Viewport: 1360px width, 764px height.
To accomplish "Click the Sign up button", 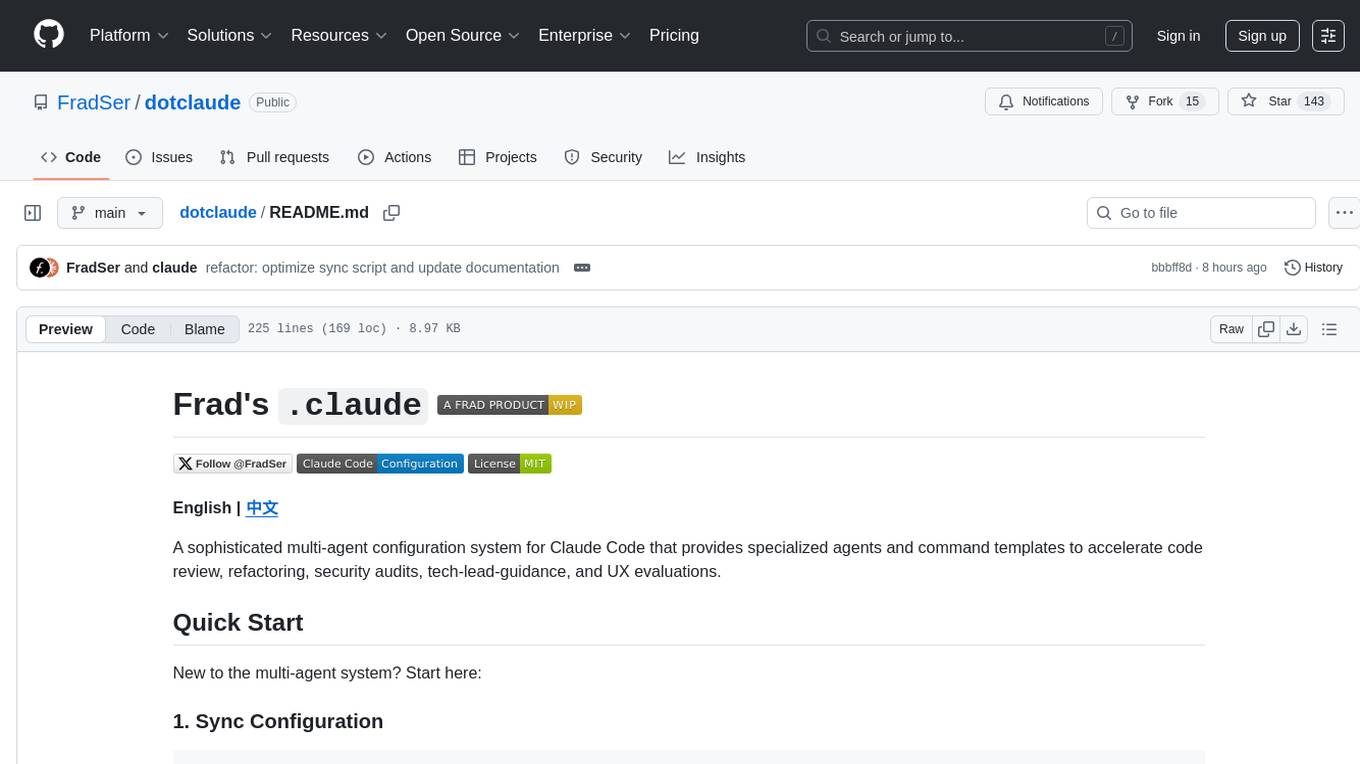I will pos(1262,35).
